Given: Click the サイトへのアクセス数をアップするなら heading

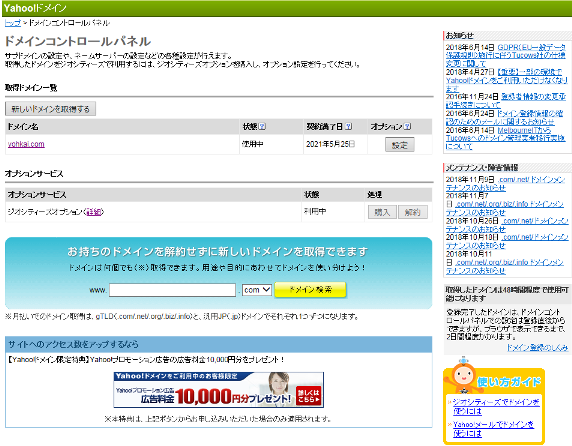Looking at the screenshot, I should (x=73, y=344).
